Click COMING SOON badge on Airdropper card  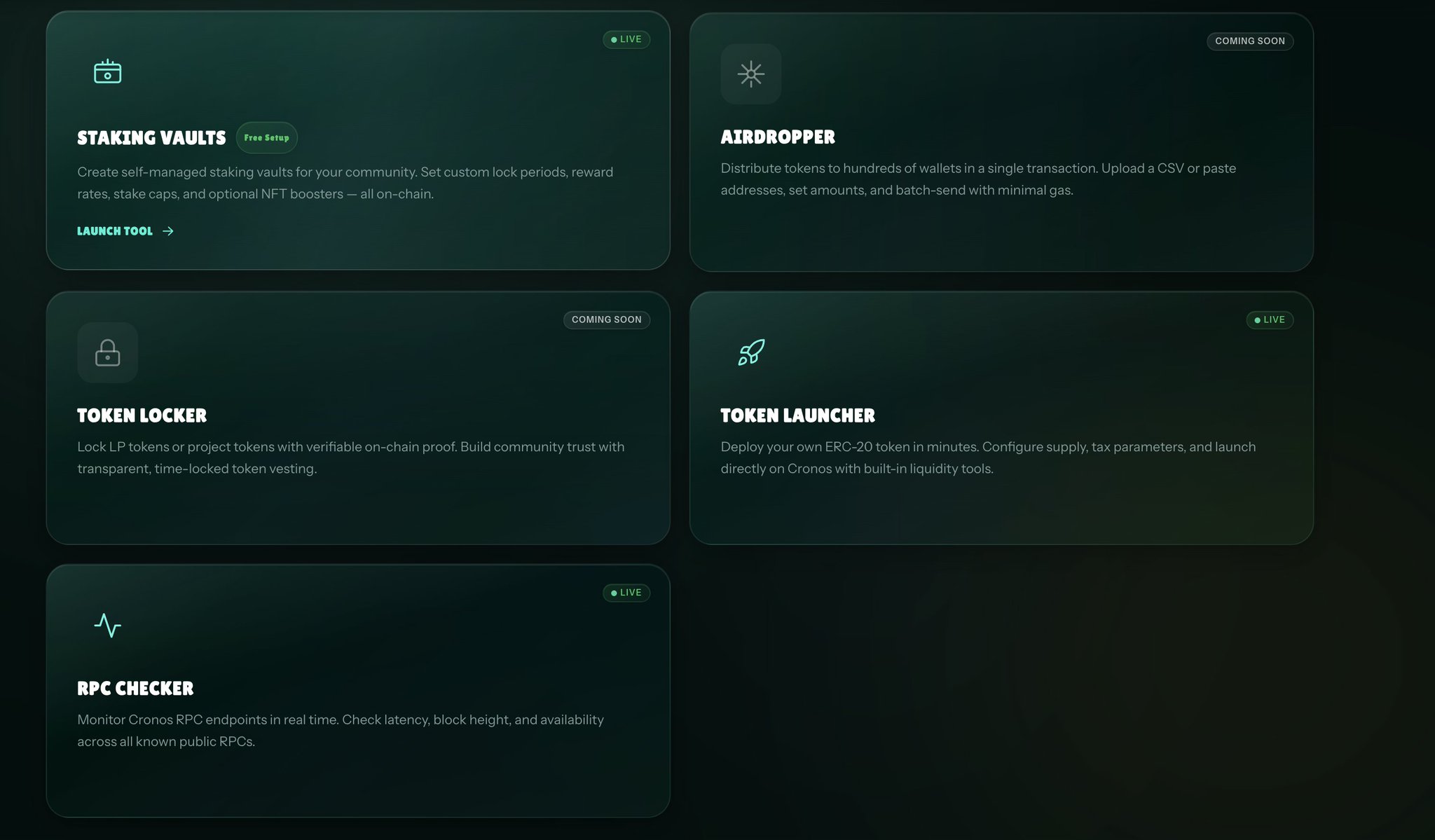pyautogui.click(x=1249, y=41)
